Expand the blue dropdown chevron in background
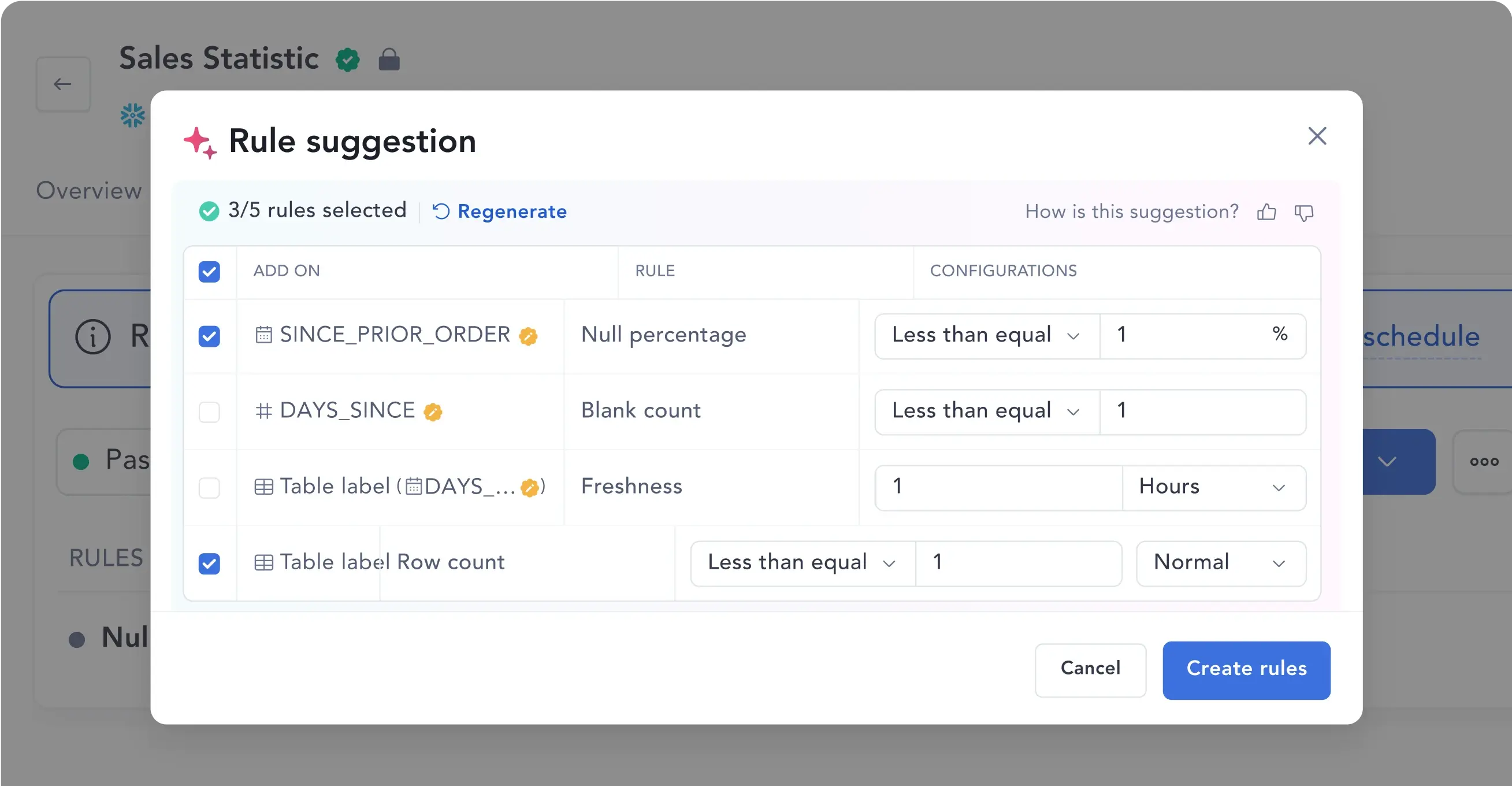Viewport: 1512px width, 786px height. pos(1387,461)
